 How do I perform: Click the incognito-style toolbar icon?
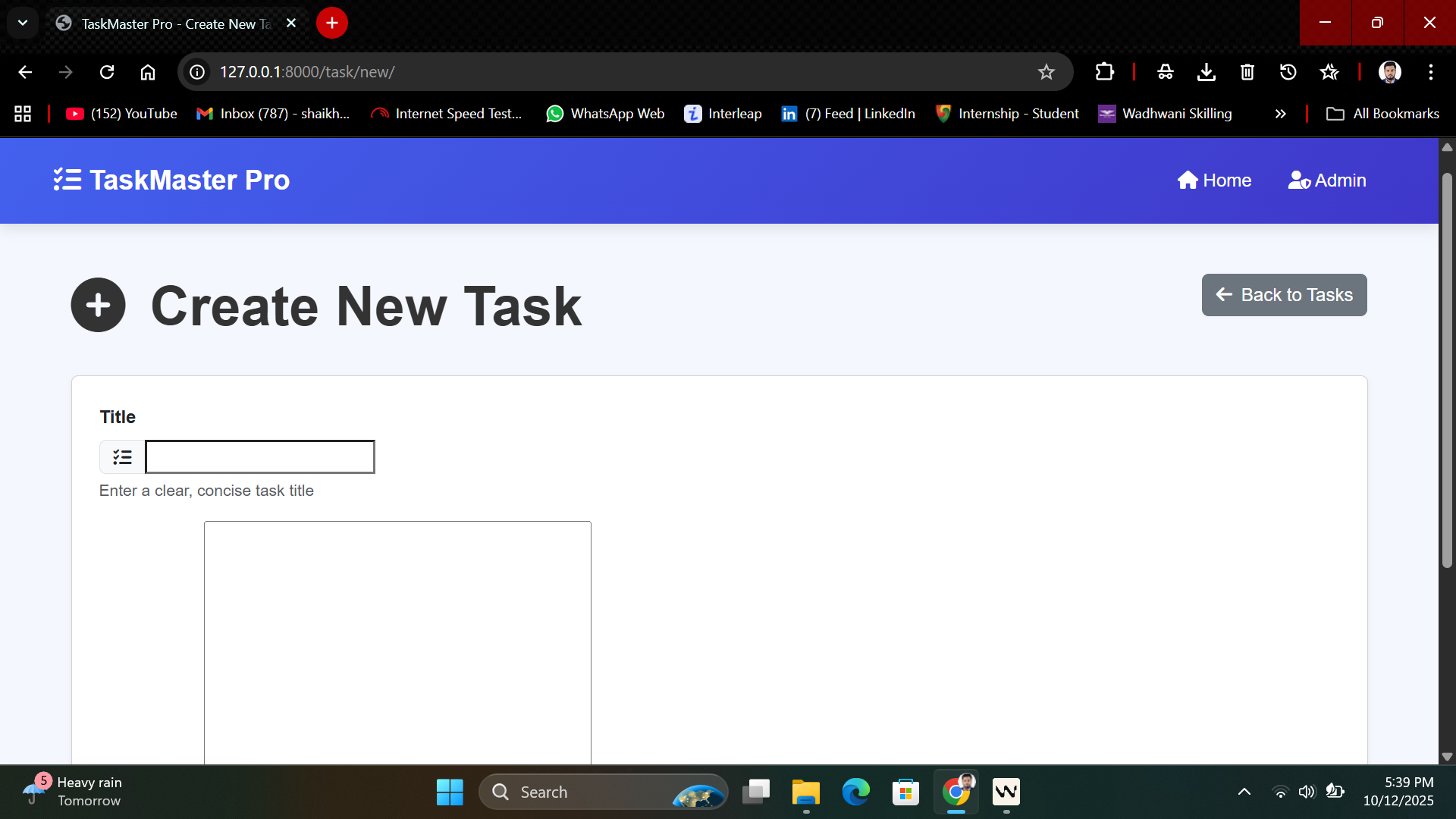tap(1166, 72)
